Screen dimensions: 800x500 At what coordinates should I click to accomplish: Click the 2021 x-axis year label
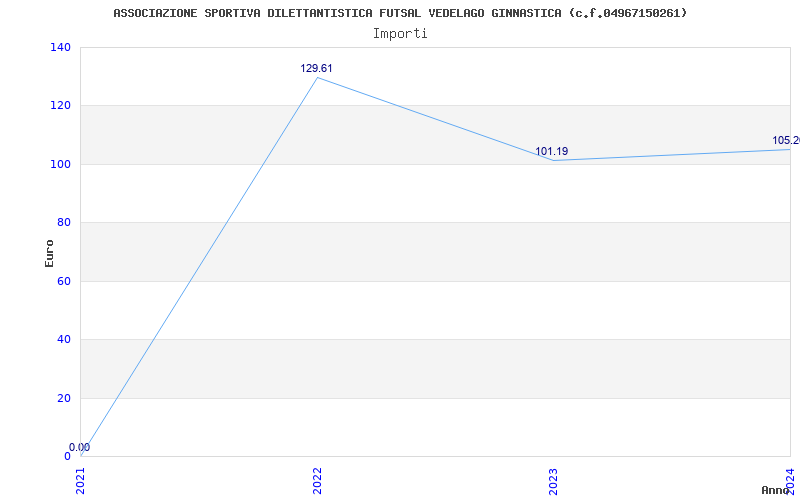pos(81,481)
